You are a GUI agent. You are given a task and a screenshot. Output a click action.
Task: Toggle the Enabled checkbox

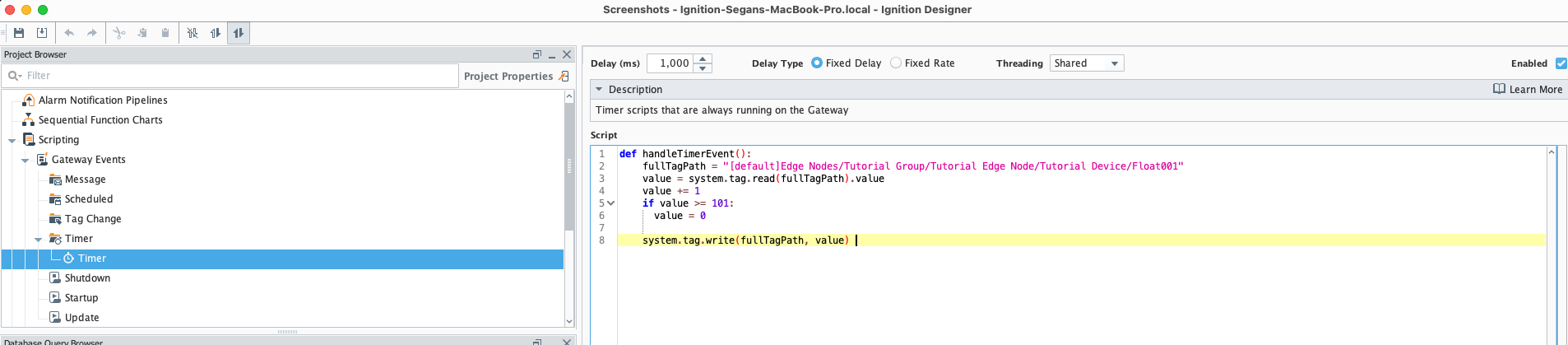pos(1561,63)
